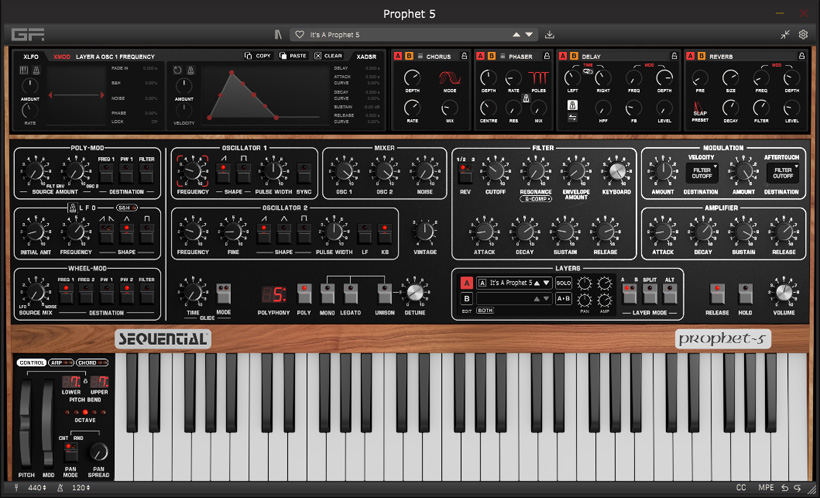Click the save preset download icon
The image size is (820, 498).
pyautogui.click(x=549, y=35)
